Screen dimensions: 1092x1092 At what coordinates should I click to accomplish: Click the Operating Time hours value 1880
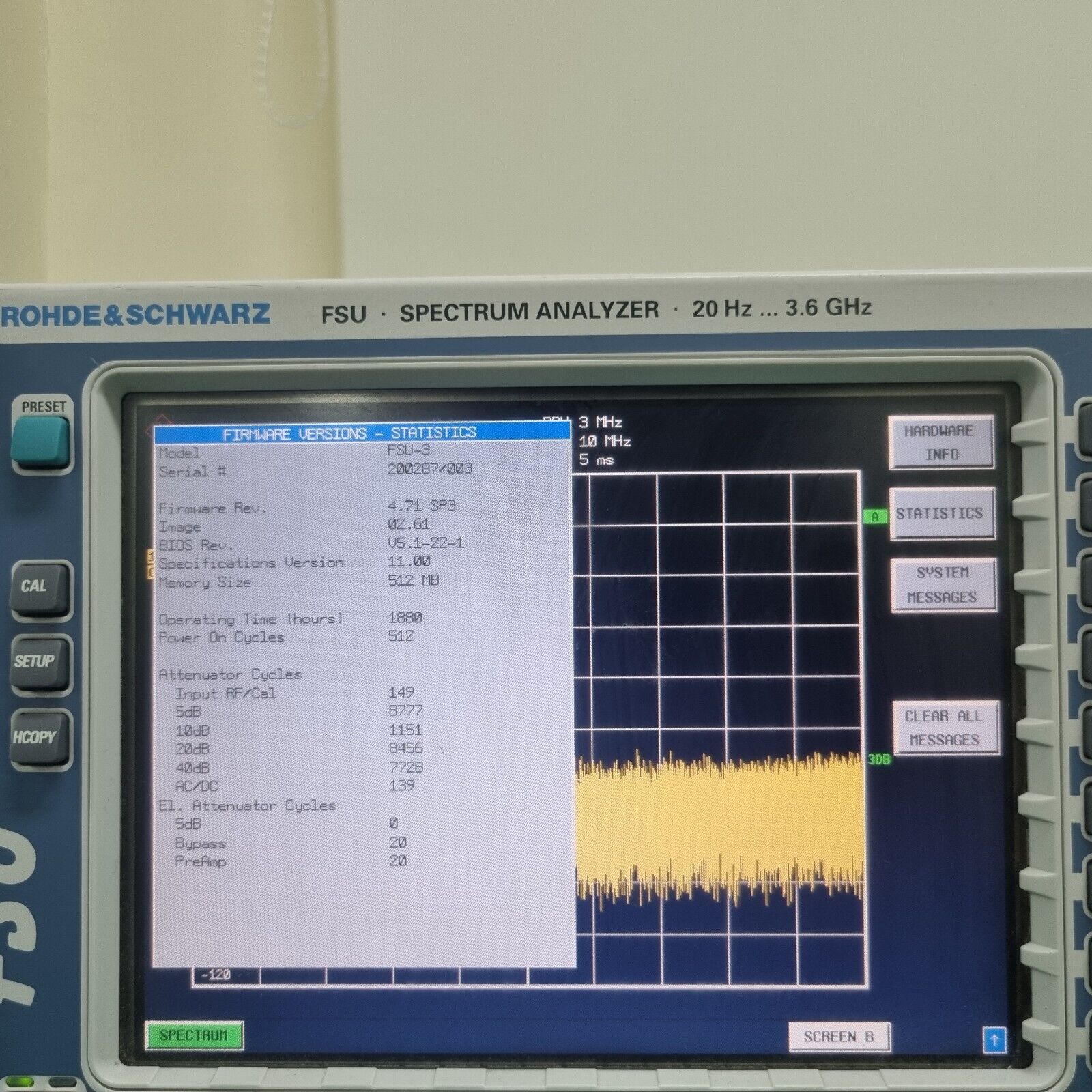[405, 618]
